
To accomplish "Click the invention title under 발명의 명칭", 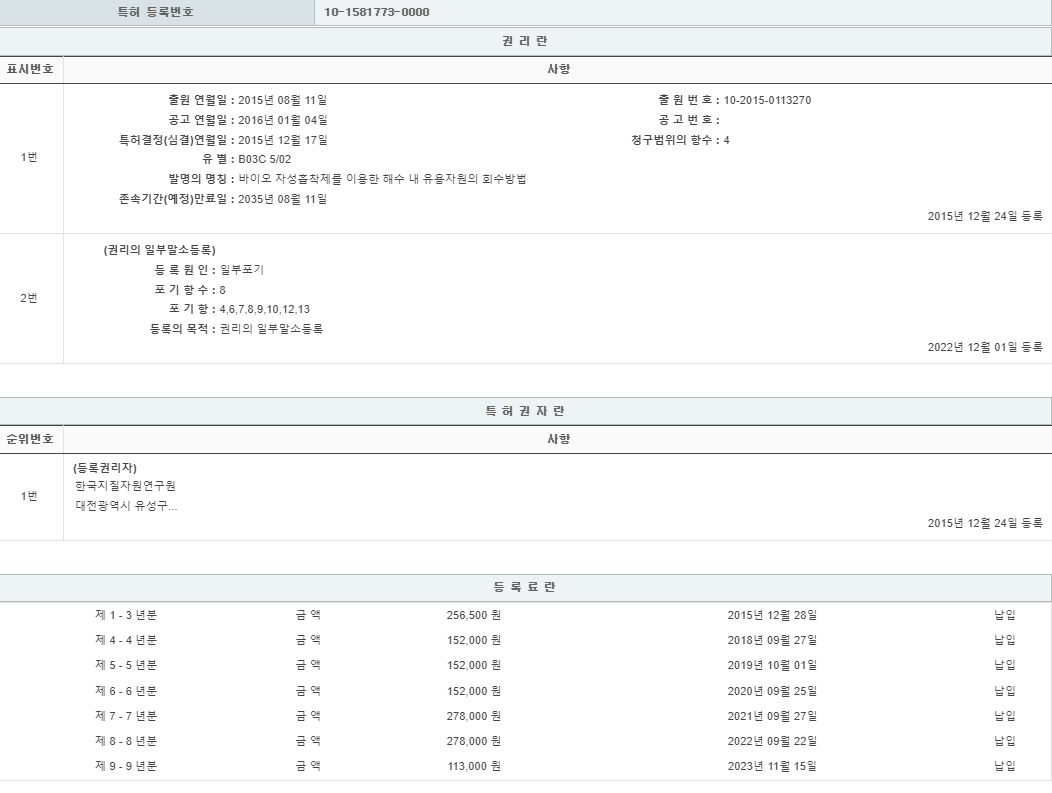I will [x=382, y=179].
